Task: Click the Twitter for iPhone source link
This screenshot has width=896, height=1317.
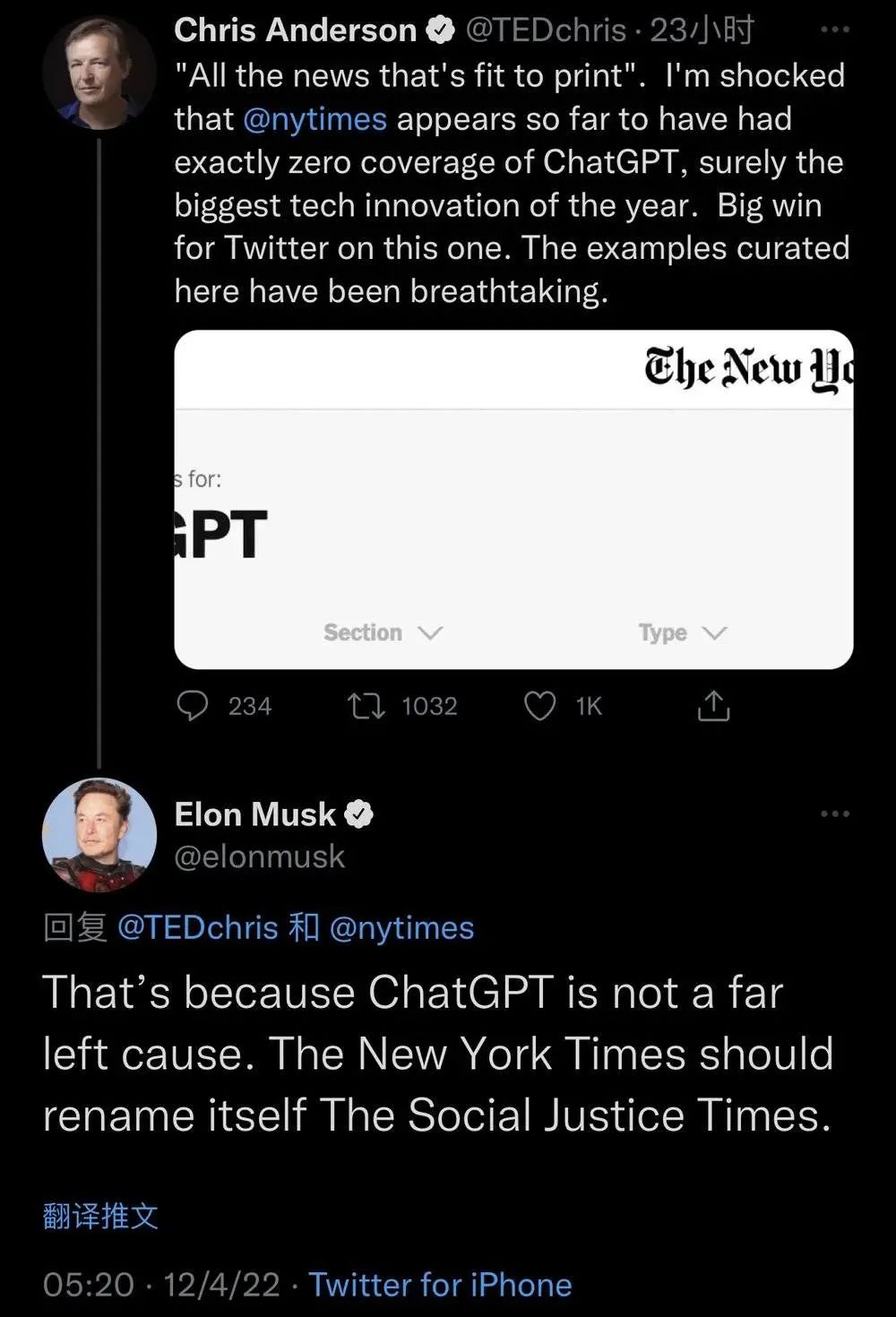Action: tap(440, 1285)
